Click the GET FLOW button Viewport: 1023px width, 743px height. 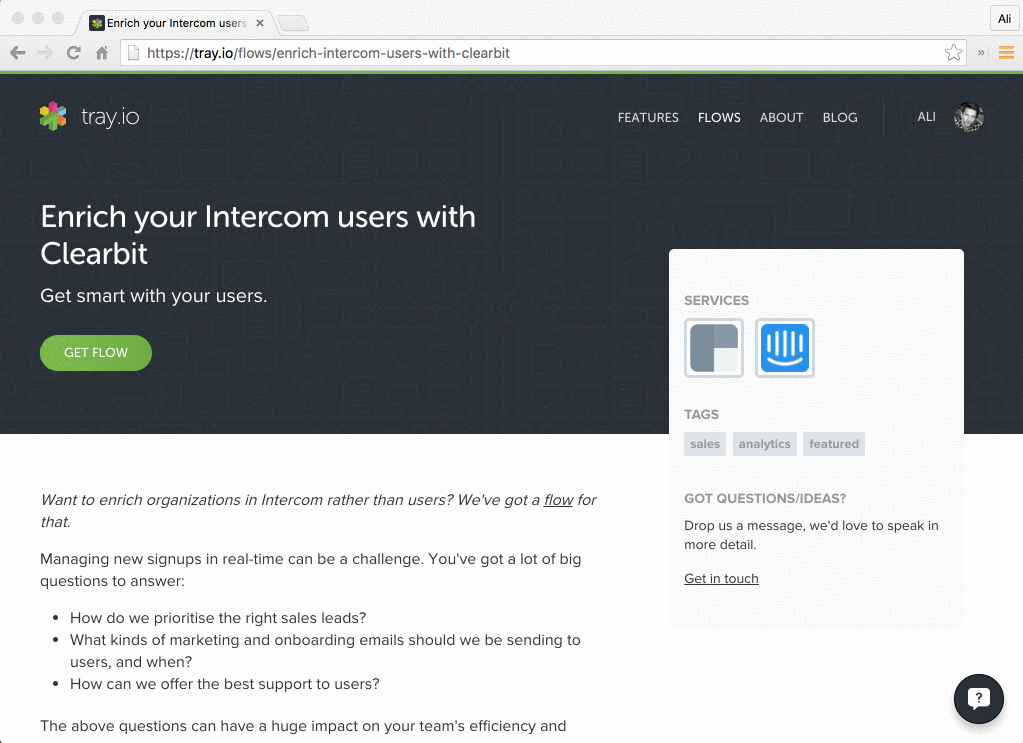(95, 352)
